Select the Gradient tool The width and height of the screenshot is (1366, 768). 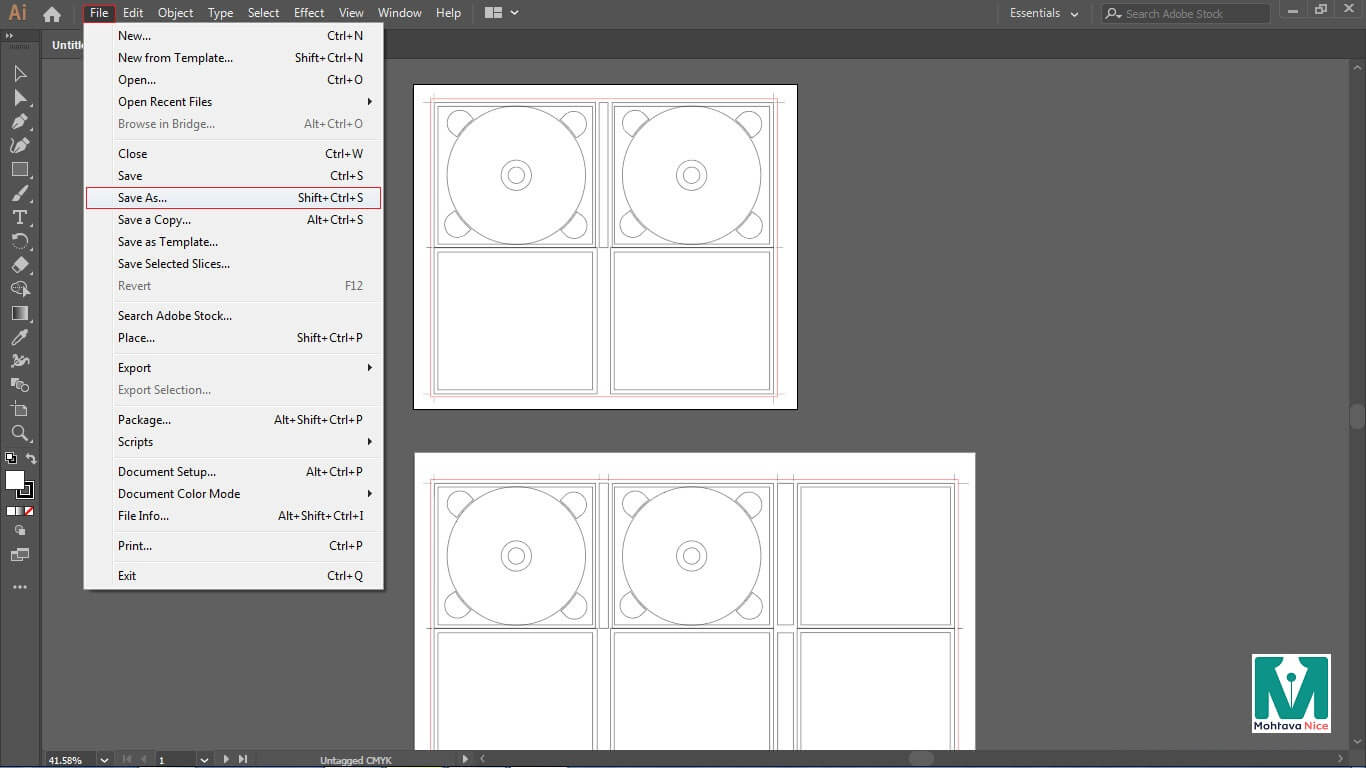(19, 313)
